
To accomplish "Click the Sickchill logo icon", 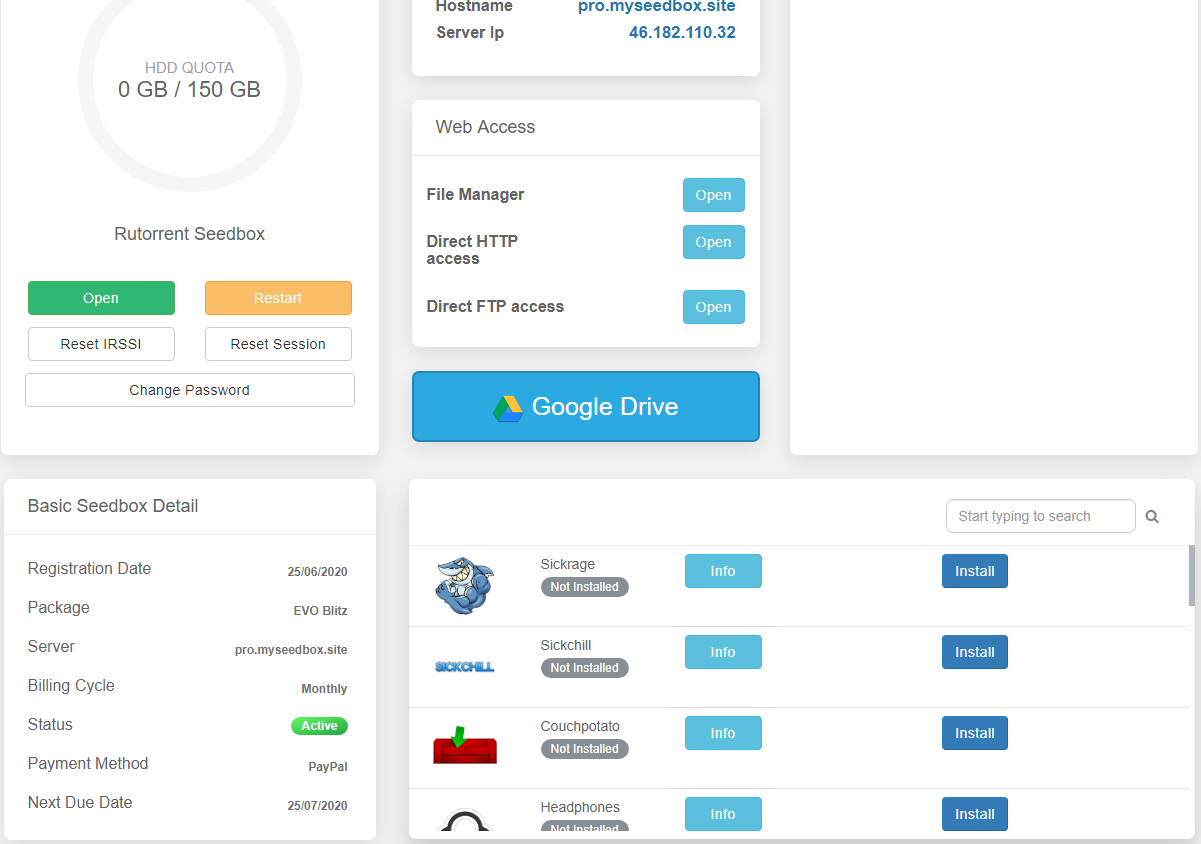I will pos(465,667).
